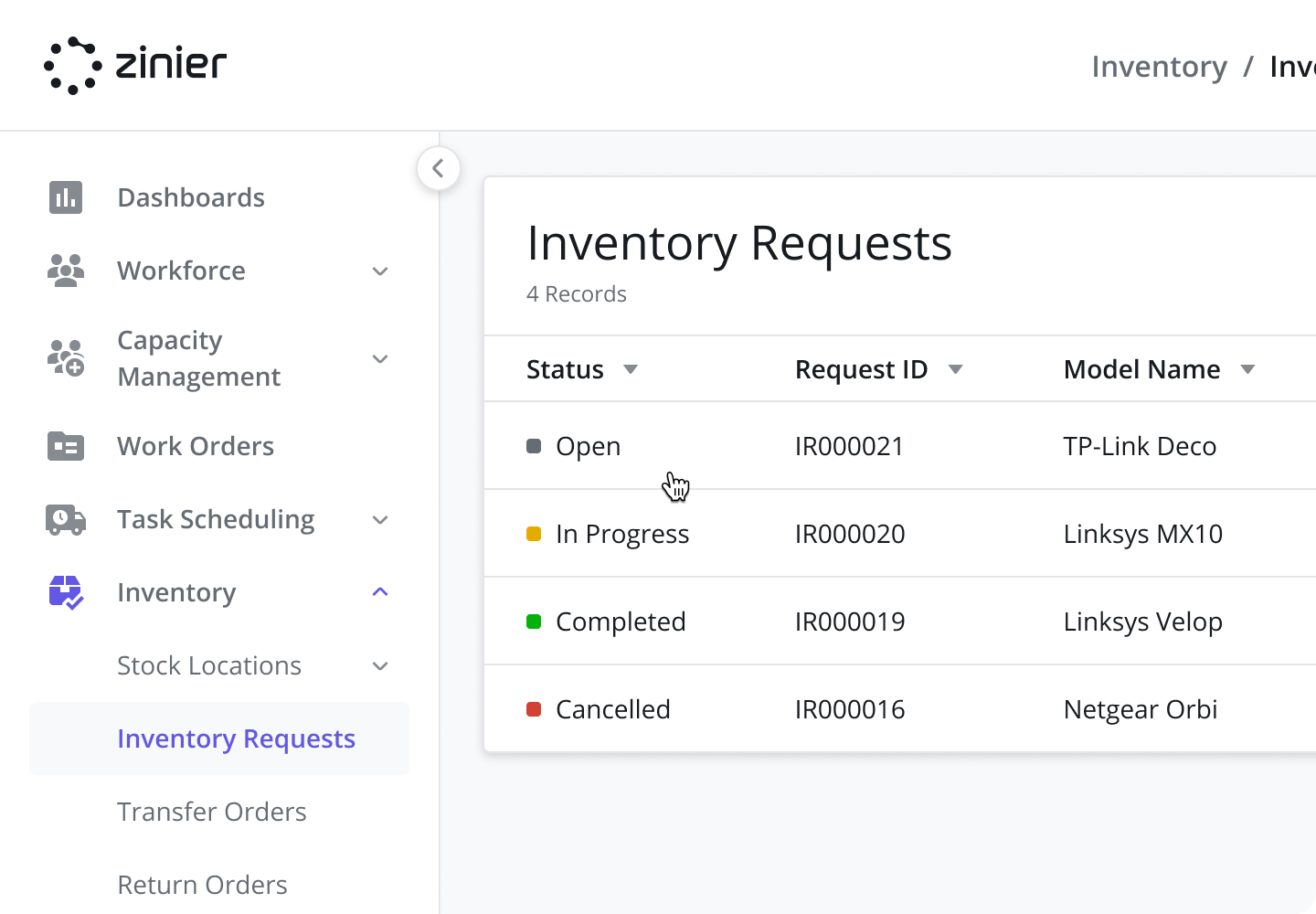Image resolution: width=1316 pixels, height=914 pixels.
Task: Click the green Completed status dot
Action: (x=534, y=622)
